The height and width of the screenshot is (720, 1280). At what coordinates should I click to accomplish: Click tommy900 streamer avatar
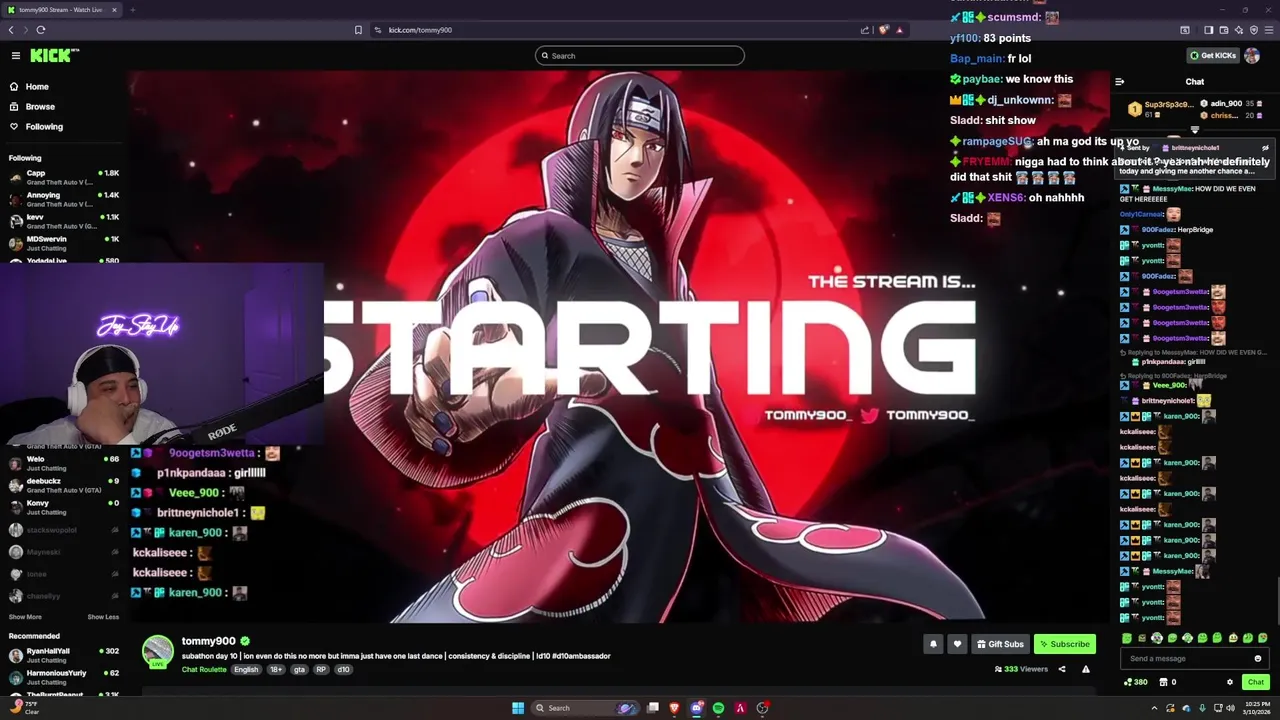(157, 651)
